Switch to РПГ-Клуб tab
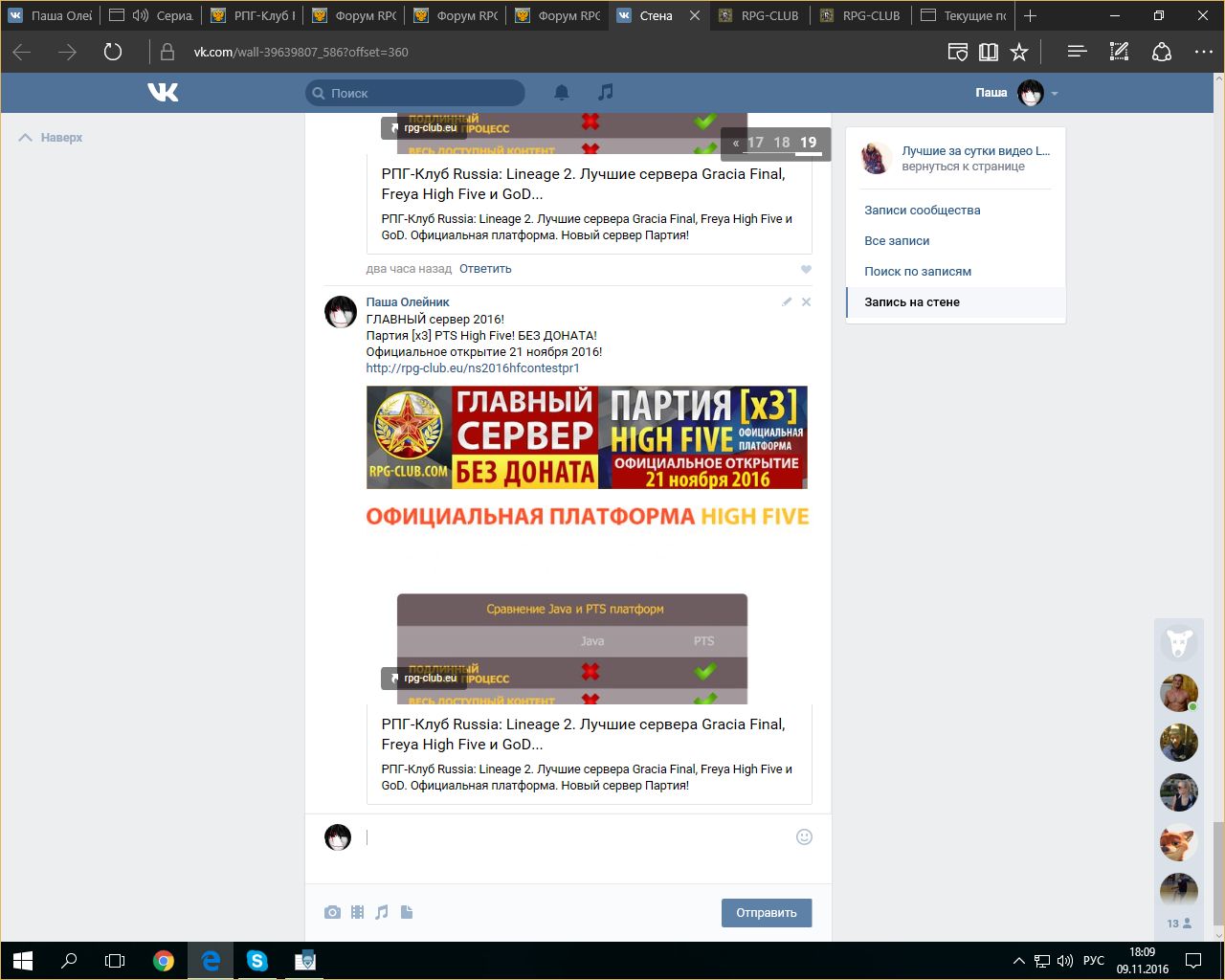This screenshot has height=980, width=1225. point(253,15)
